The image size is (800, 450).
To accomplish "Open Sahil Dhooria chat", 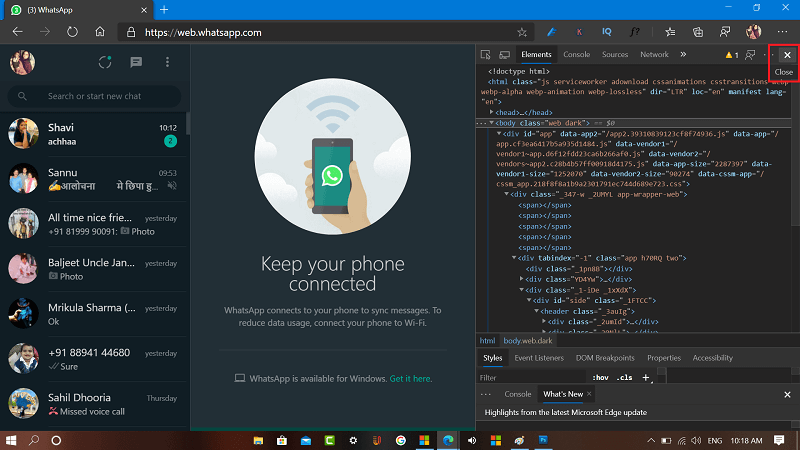I will [94, 404].
